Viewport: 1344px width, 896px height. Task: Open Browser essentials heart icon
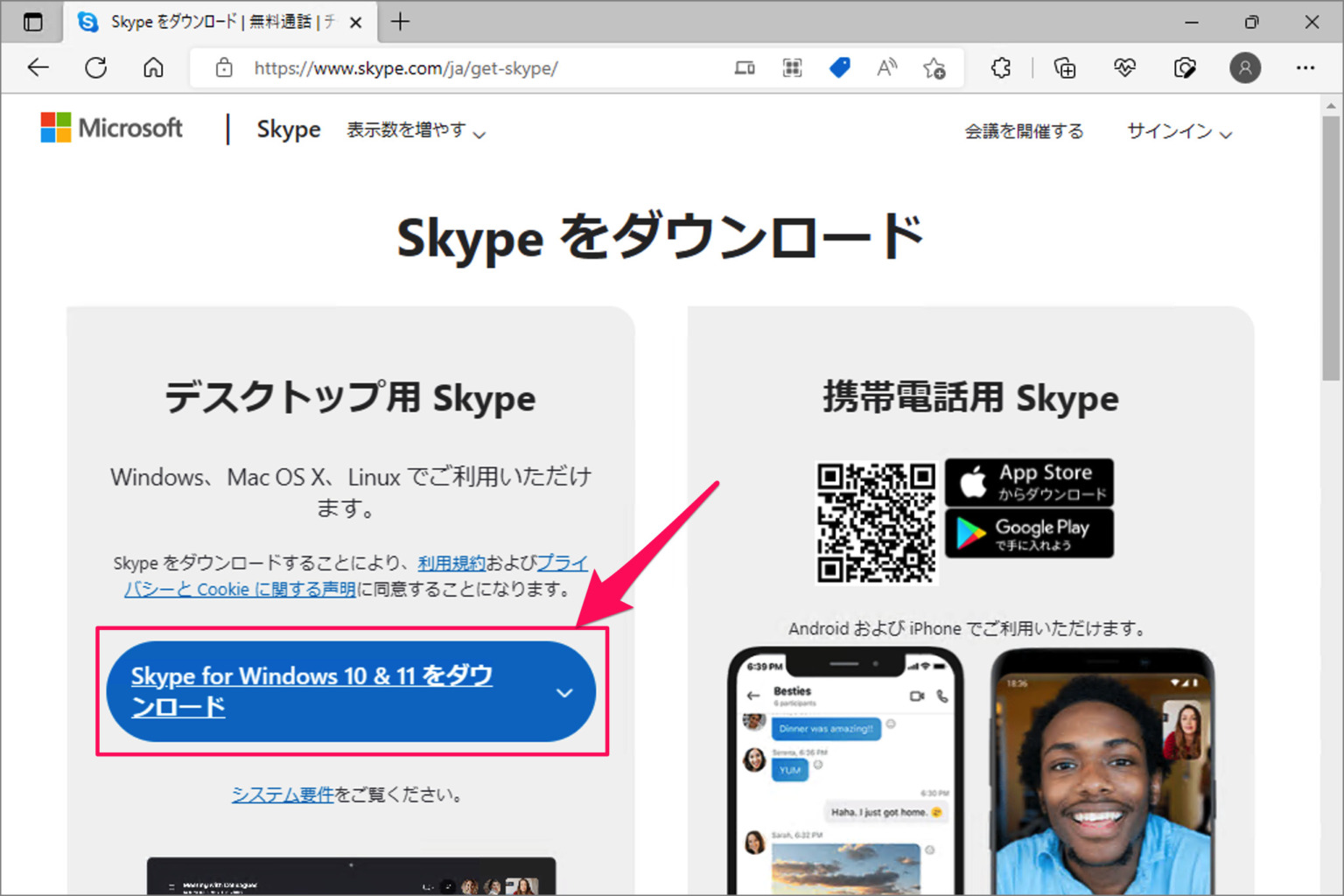point(1124,67)
